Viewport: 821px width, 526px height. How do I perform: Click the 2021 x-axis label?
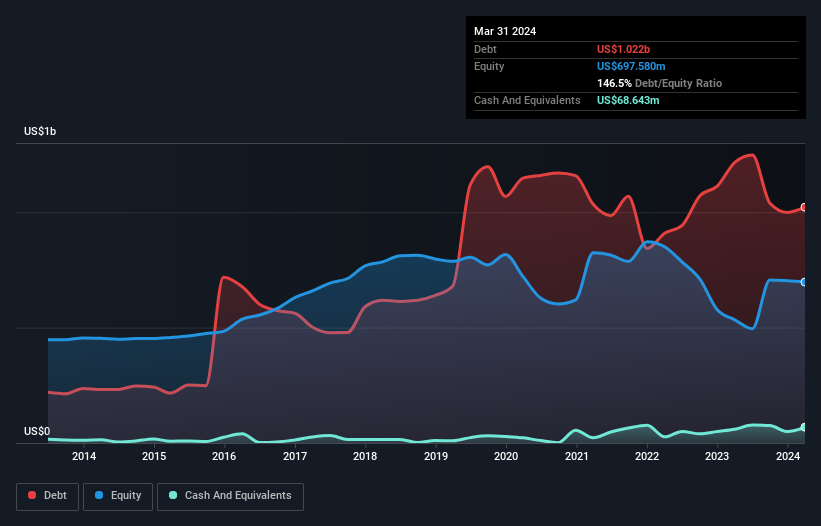click(576, 456)
